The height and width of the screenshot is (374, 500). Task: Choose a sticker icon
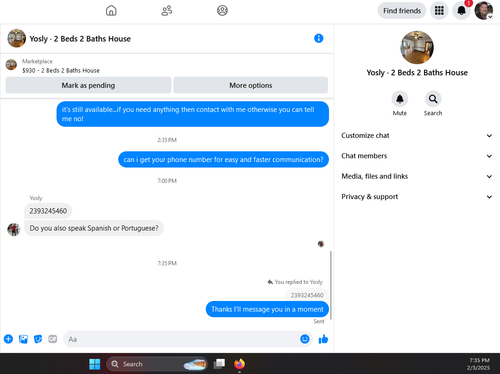(38, 339)
